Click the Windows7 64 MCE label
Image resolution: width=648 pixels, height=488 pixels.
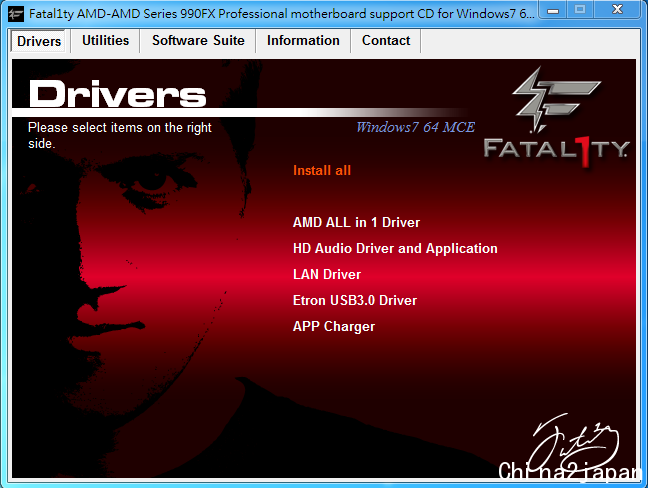[415, 127]
